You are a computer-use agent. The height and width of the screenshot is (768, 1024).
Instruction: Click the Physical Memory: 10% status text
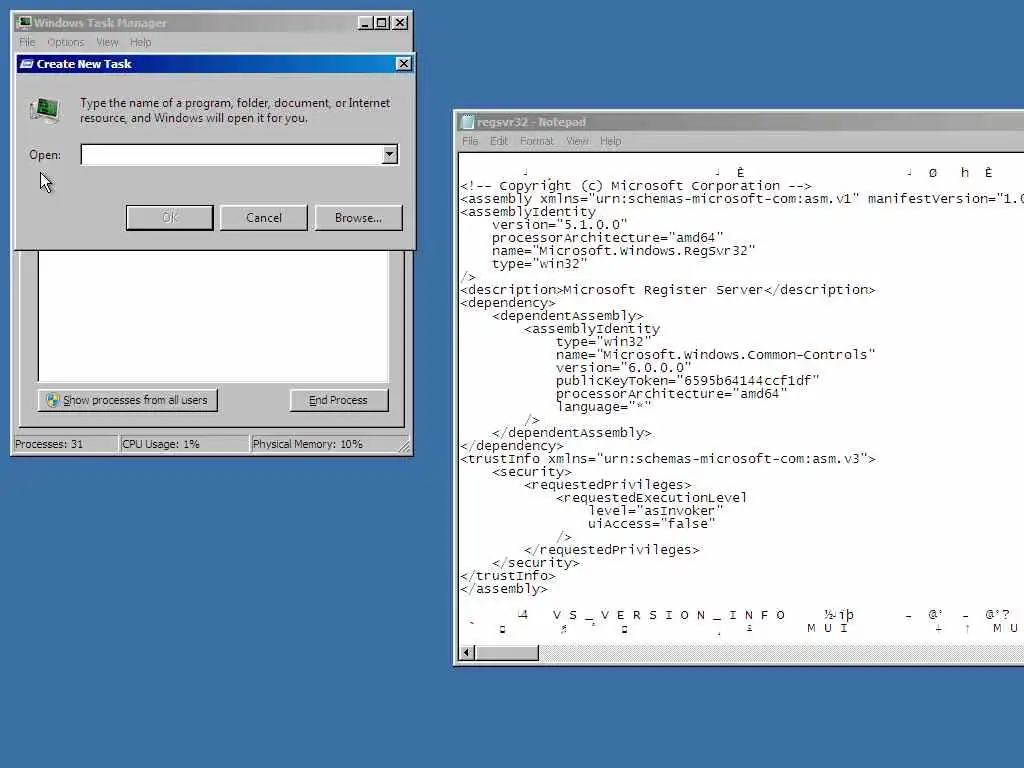click(308, 444)
